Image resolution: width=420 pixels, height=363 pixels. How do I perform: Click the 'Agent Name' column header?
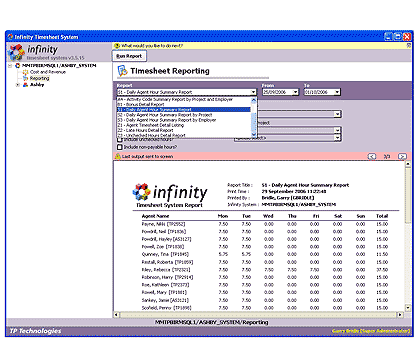click(x=155, y=216)
